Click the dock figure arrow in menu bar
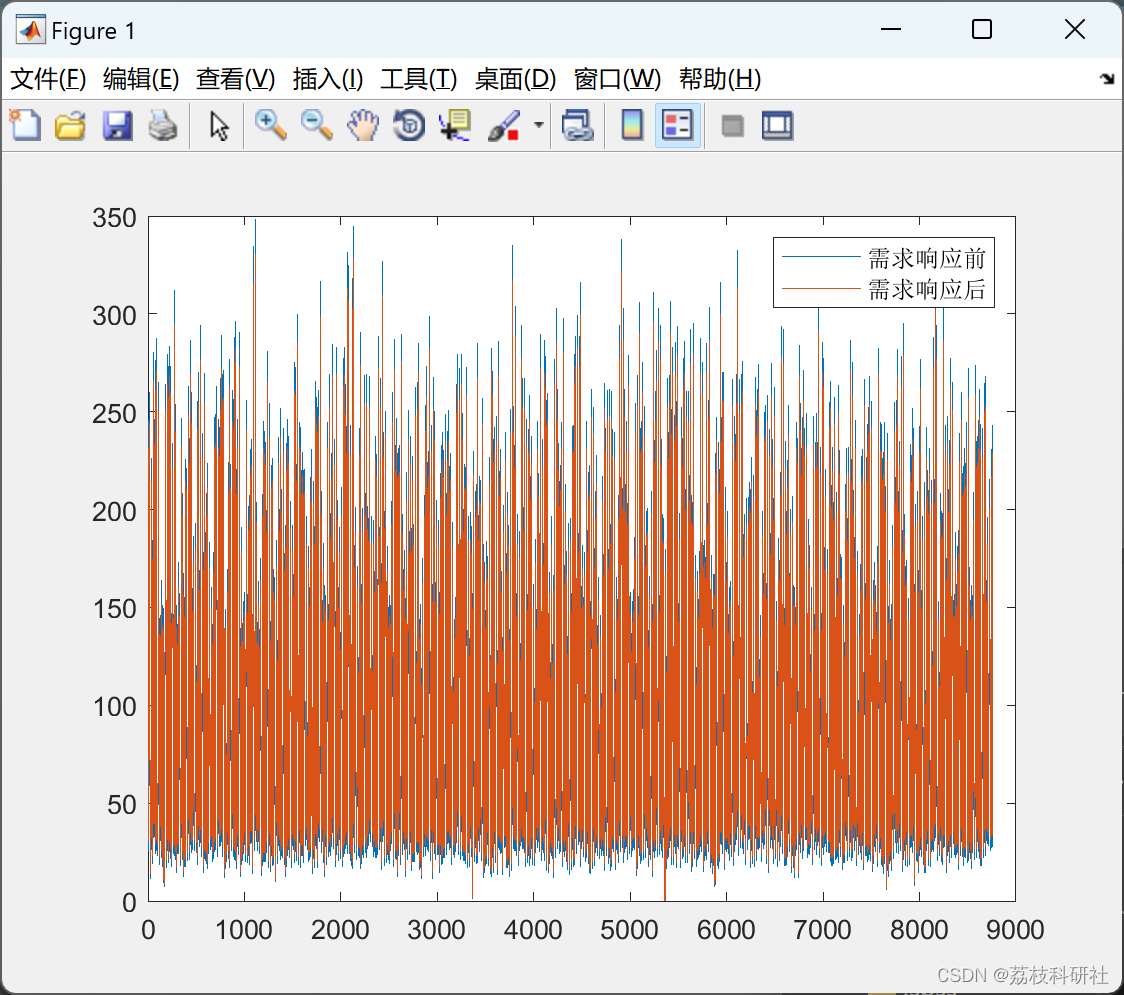 coord(1107,78)
